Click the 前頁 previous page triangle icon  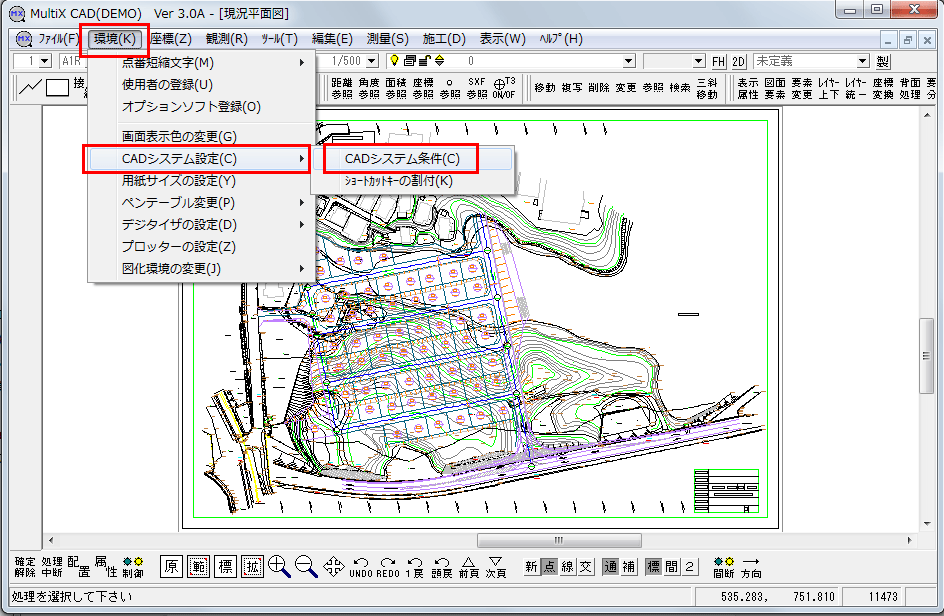coord(468,567)
